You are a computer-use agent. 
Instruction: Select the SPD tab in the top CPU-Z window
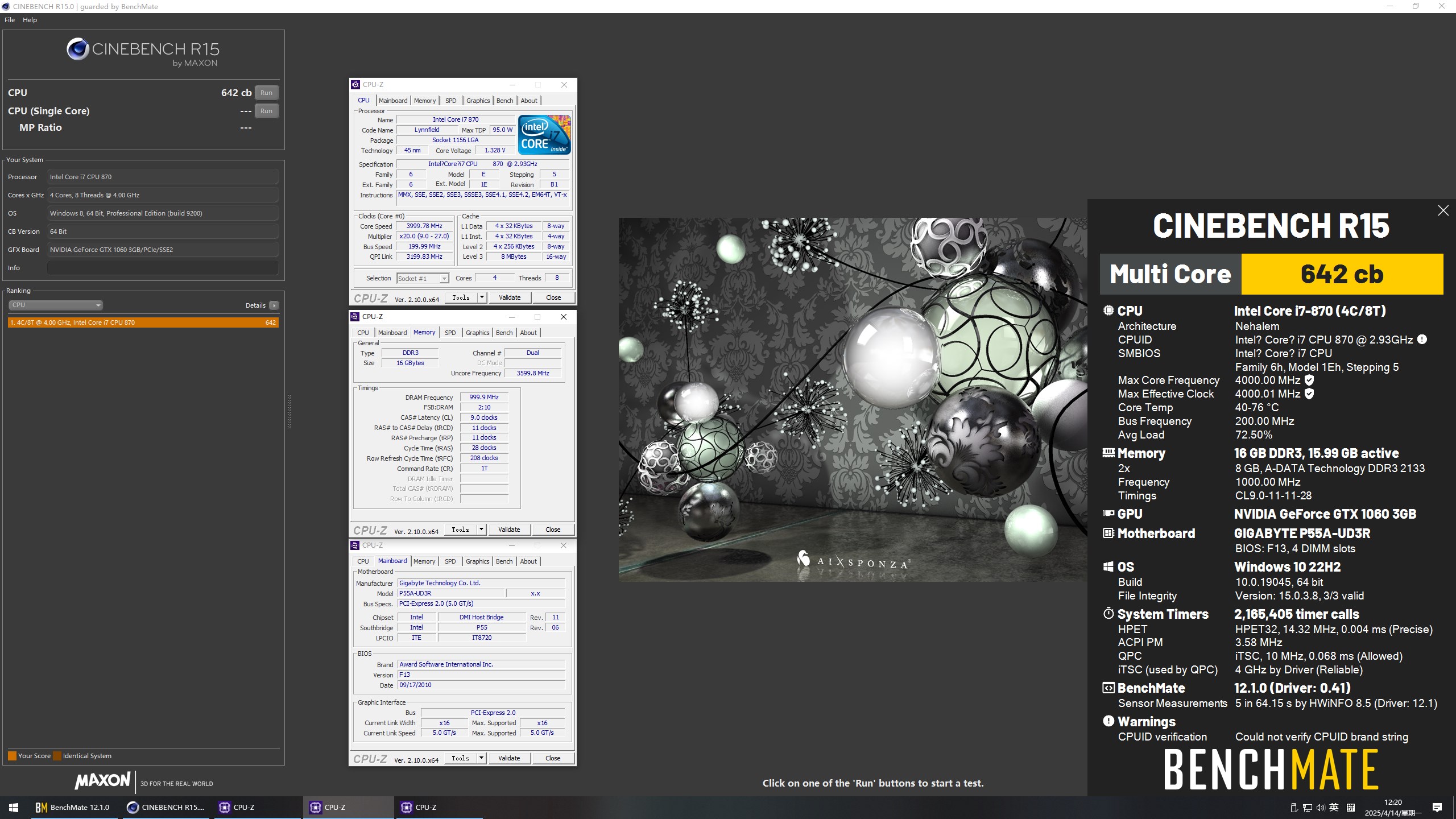click(x=450, y=101)
